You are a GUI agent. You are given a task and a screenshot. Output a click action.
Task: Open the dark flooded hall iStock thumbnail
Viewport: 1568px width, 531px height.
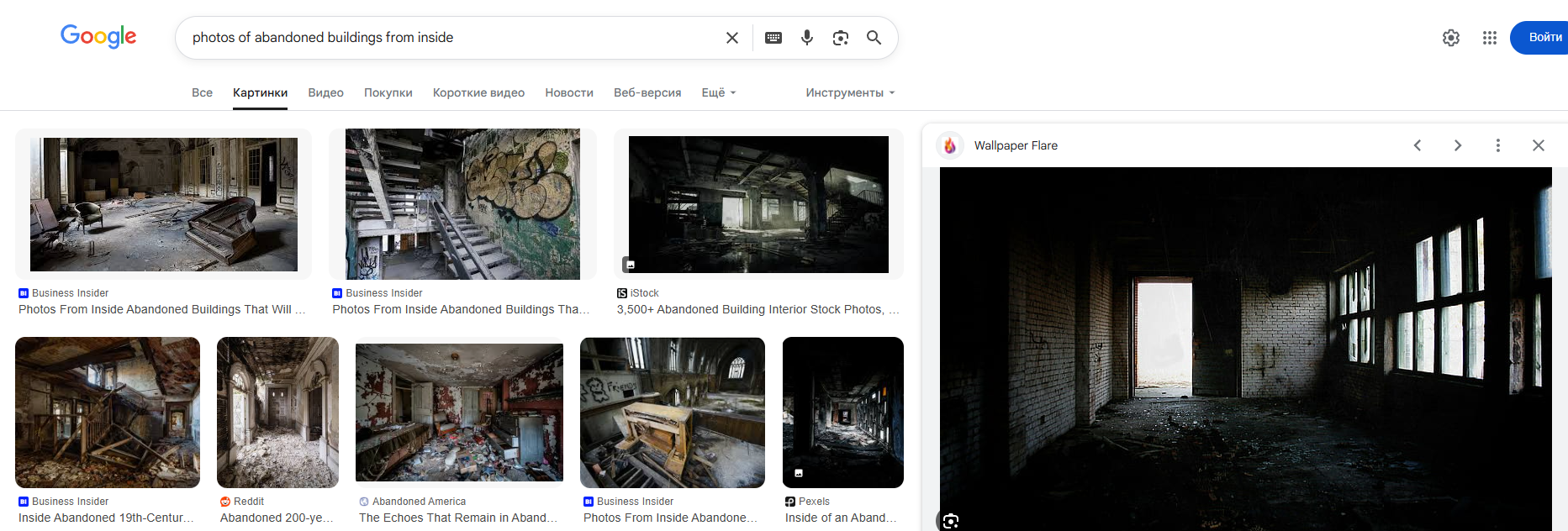tap(758, 204)
